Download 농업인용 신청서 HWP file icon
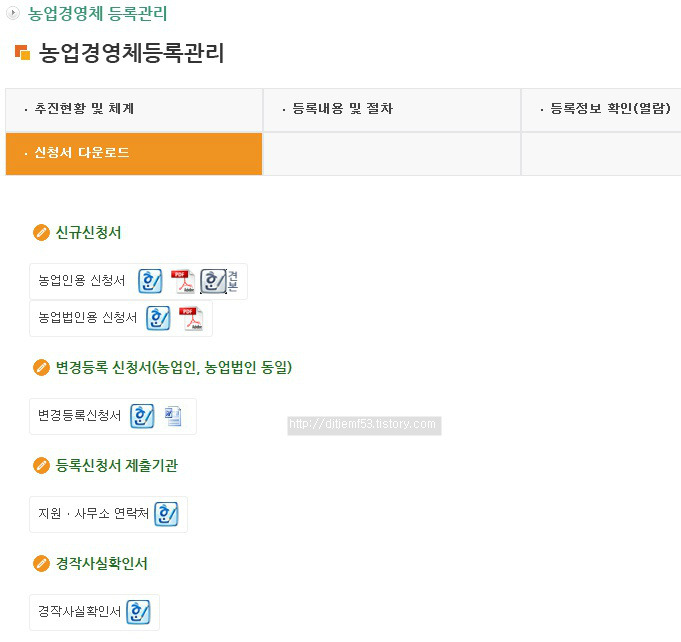 tap(150, 281)
